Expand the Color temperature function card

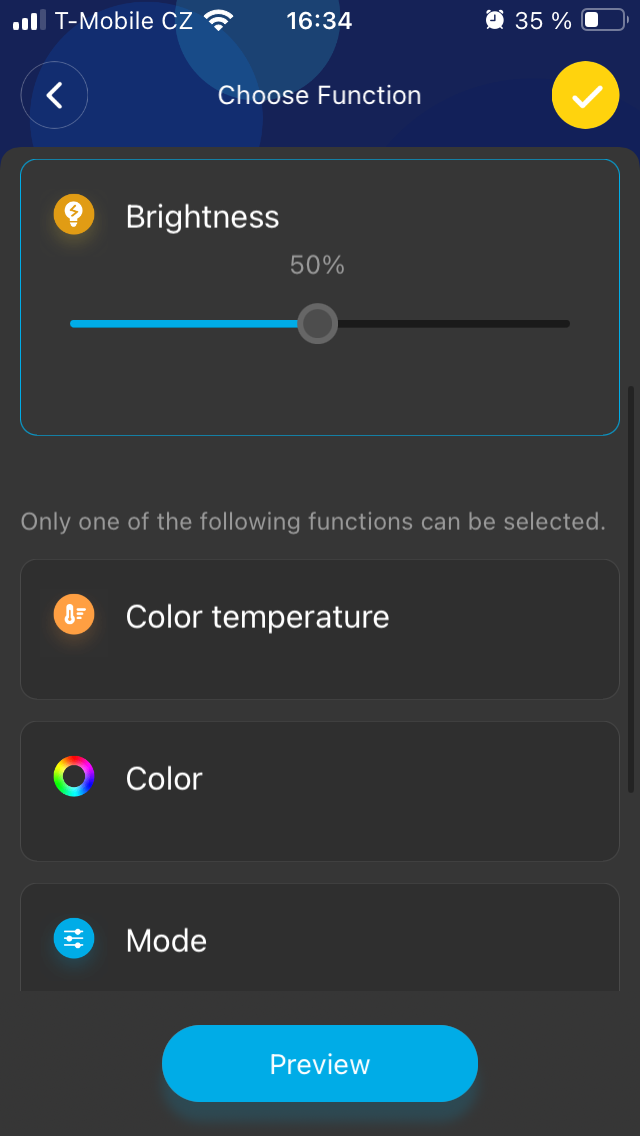[320, 629]
